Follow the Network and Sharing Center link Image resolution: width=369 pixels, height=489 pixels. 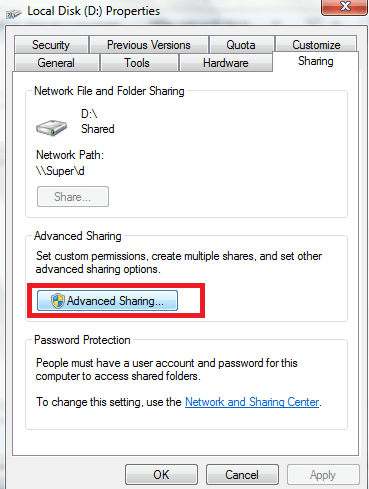point(252,402)
